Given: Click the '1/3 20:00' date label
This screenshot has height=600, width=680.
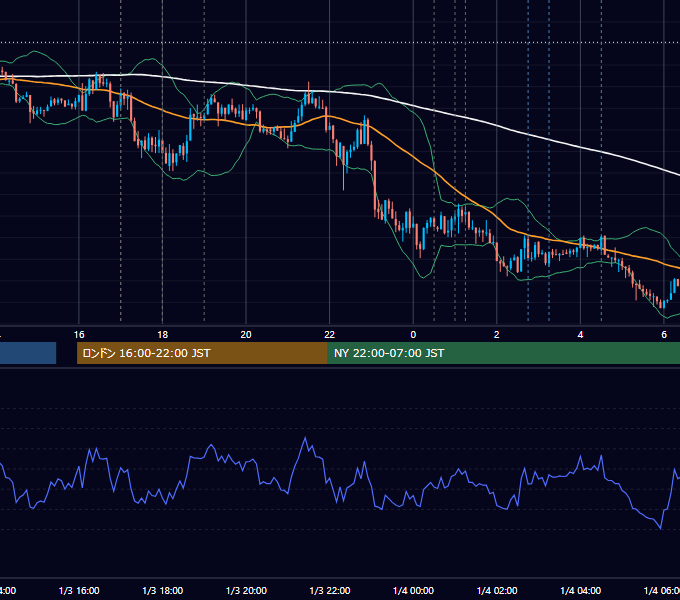Looking at the screenshot, I should [x=246, y=591].
